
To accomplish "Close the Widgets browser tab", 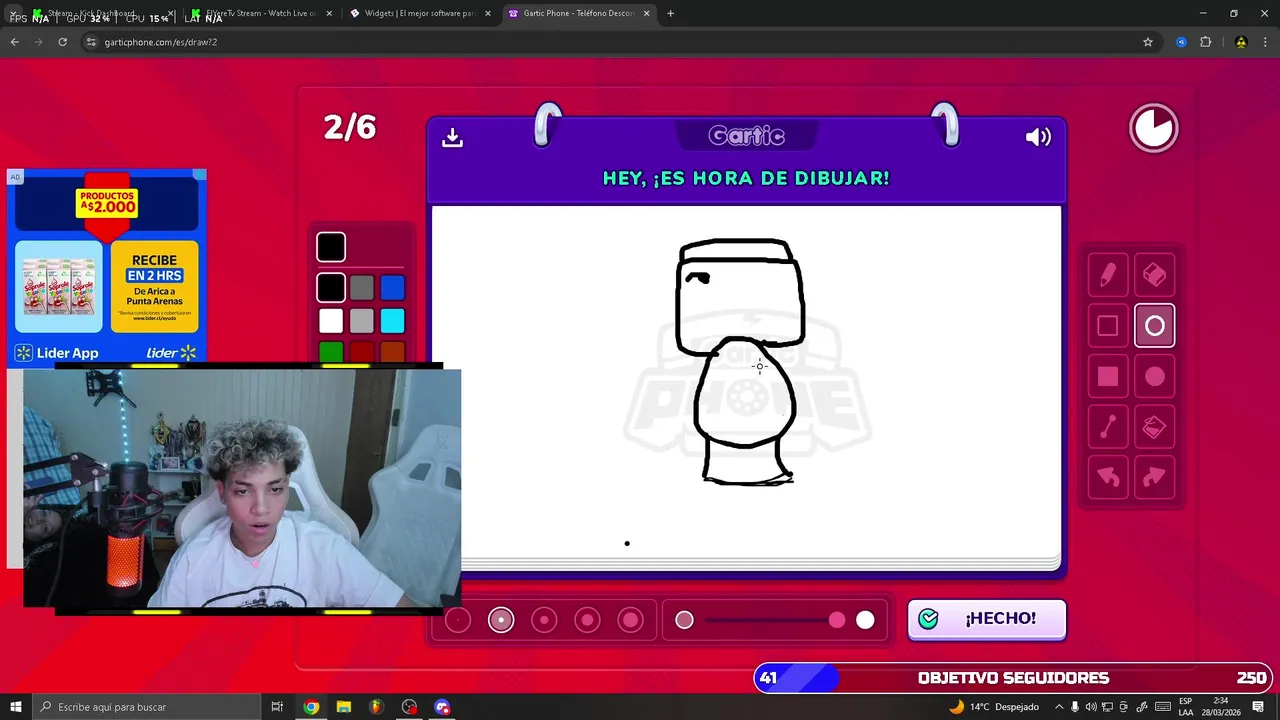I will [488, 13].
